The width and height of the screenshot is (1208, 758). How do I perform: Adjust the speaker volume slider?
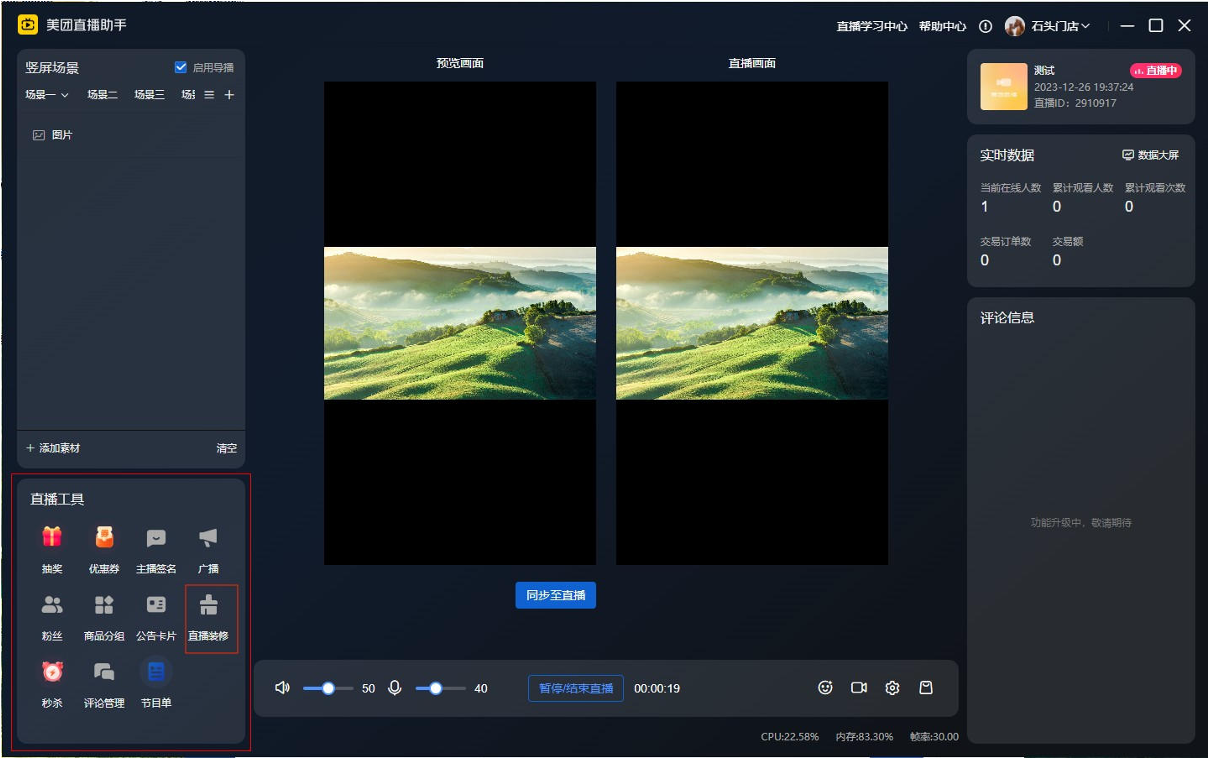click(x=328, y=688)
